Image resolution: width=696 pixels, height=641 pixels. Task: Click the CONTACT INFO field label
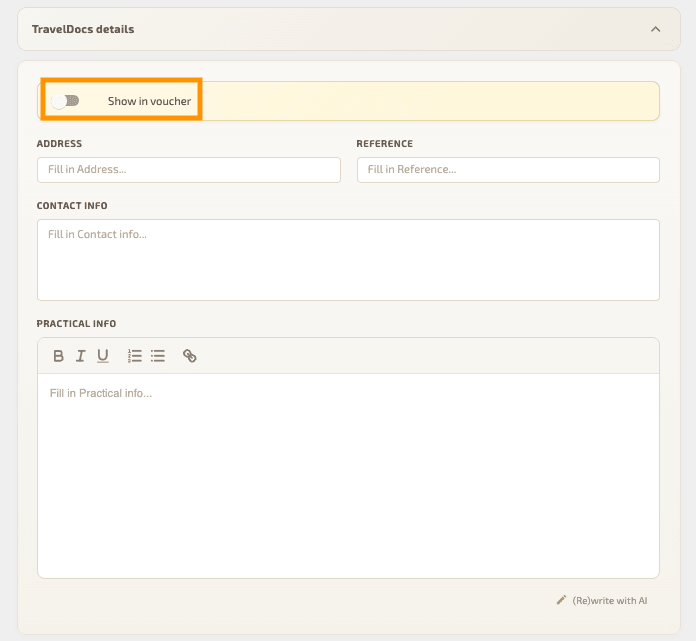click(72, 206)
